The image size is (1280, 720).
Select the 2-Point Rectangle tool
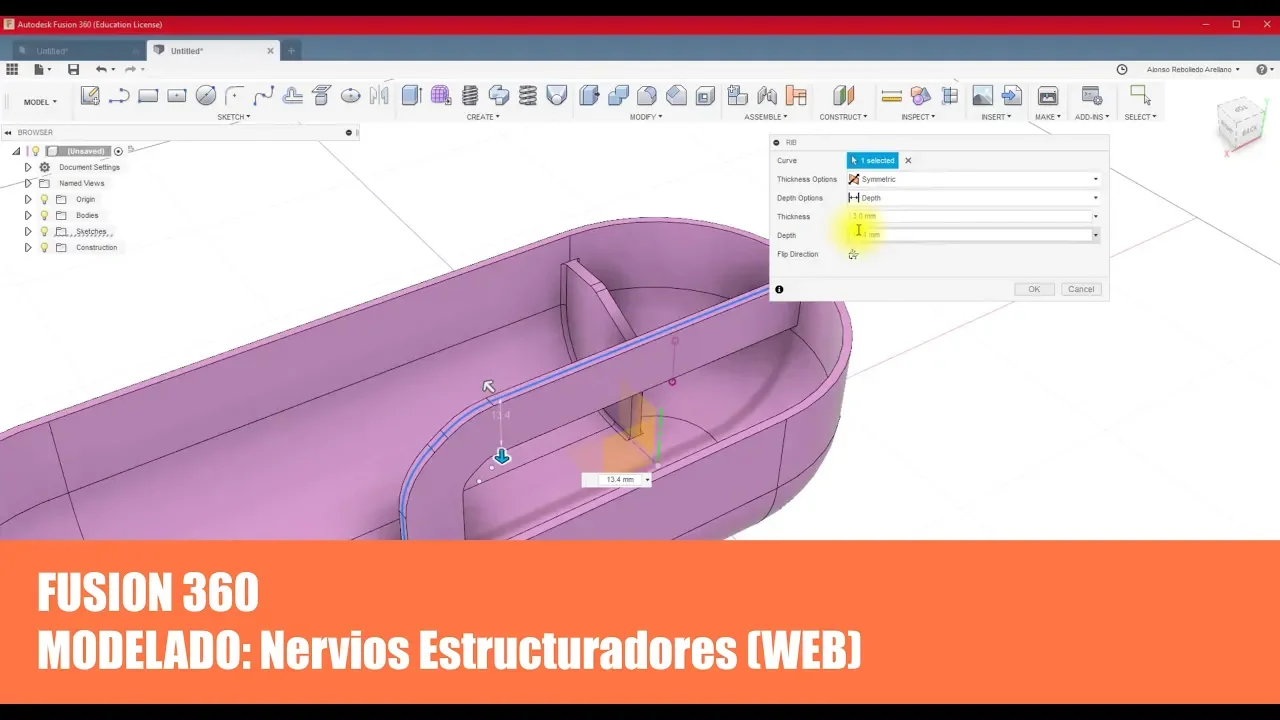(148, 96)
